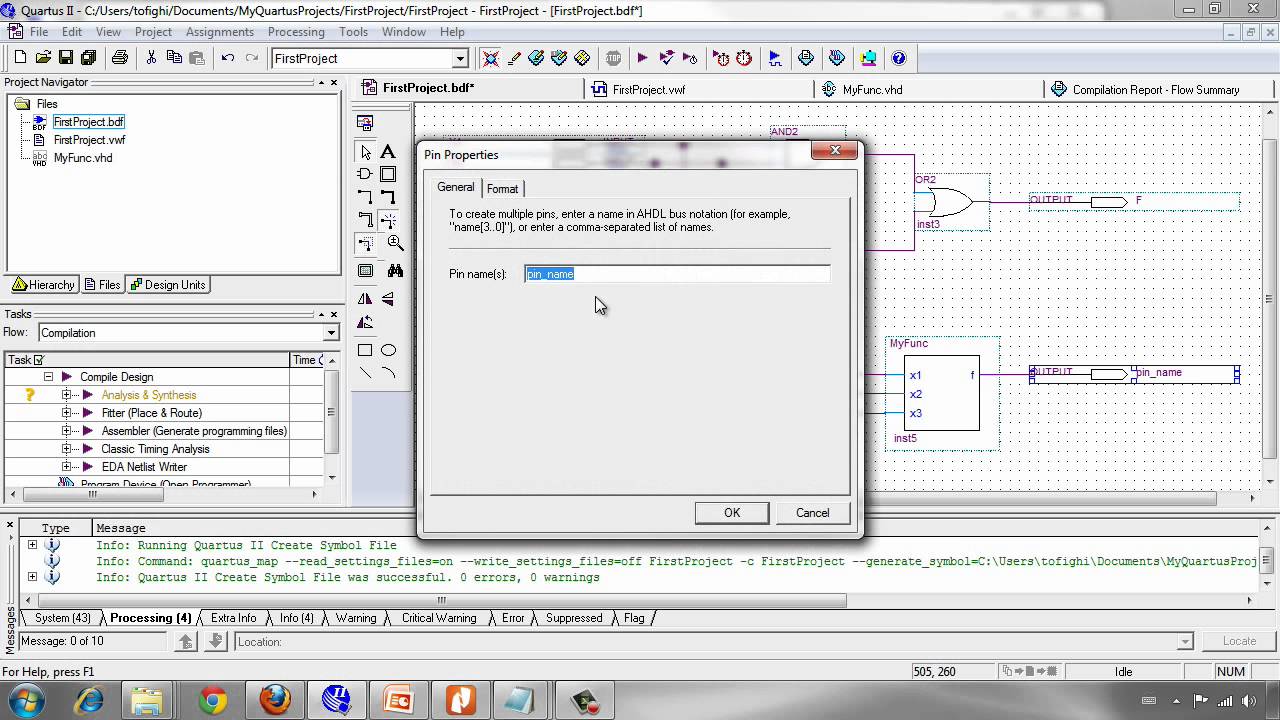Click Cancel in Pin Properties dialog
Image resolution: width=1280 pixels, height=720 pixels.
pos(812,513)
